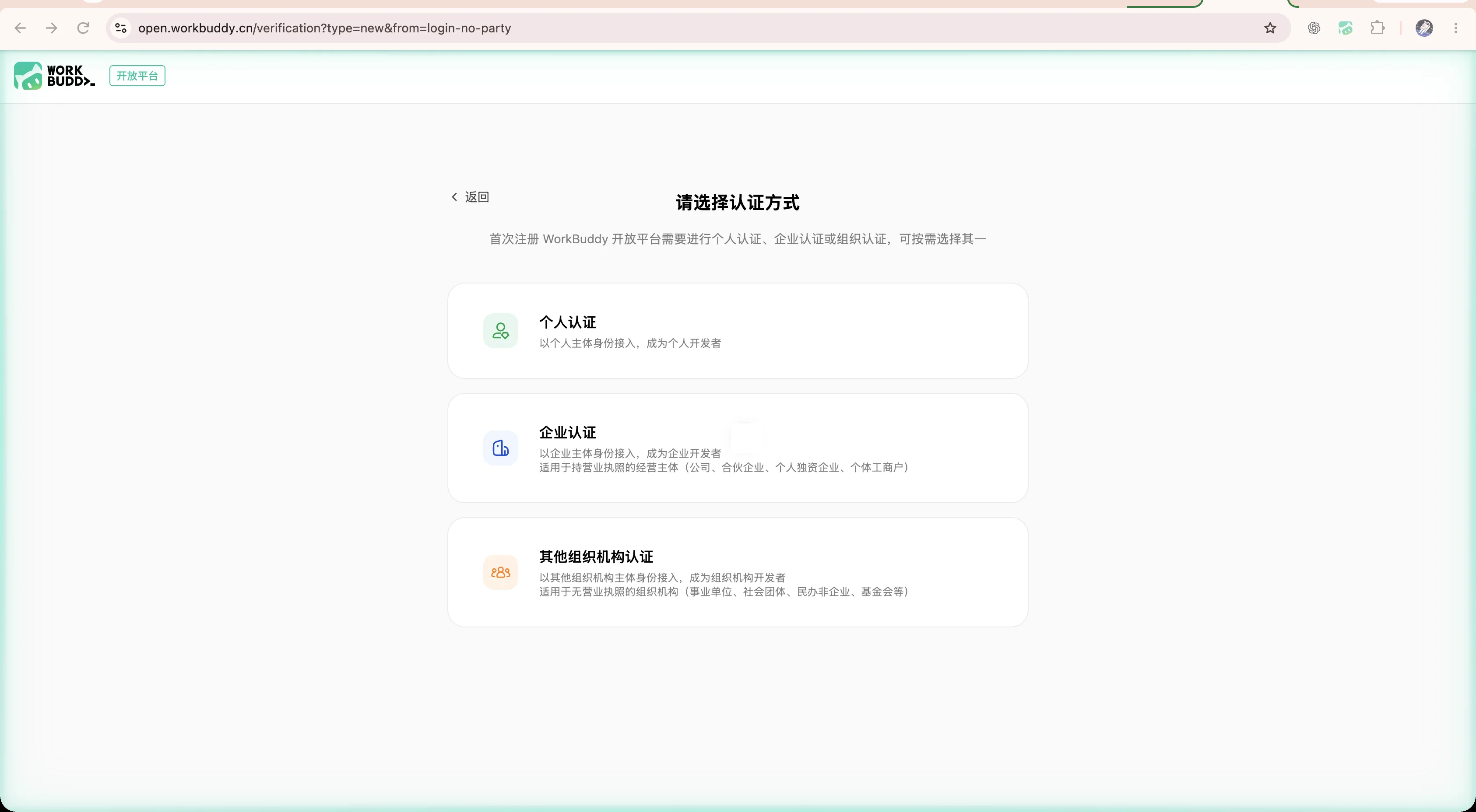Image resolution: width=1476 pixels, height=812 pixels.
Task: Click the URL address bar text
Action: [x=324, y=28]
